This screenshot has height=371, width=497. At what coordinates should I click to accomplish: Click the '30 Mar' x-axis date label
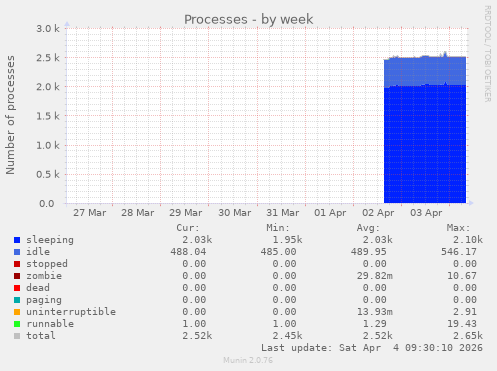coord(235,213)
